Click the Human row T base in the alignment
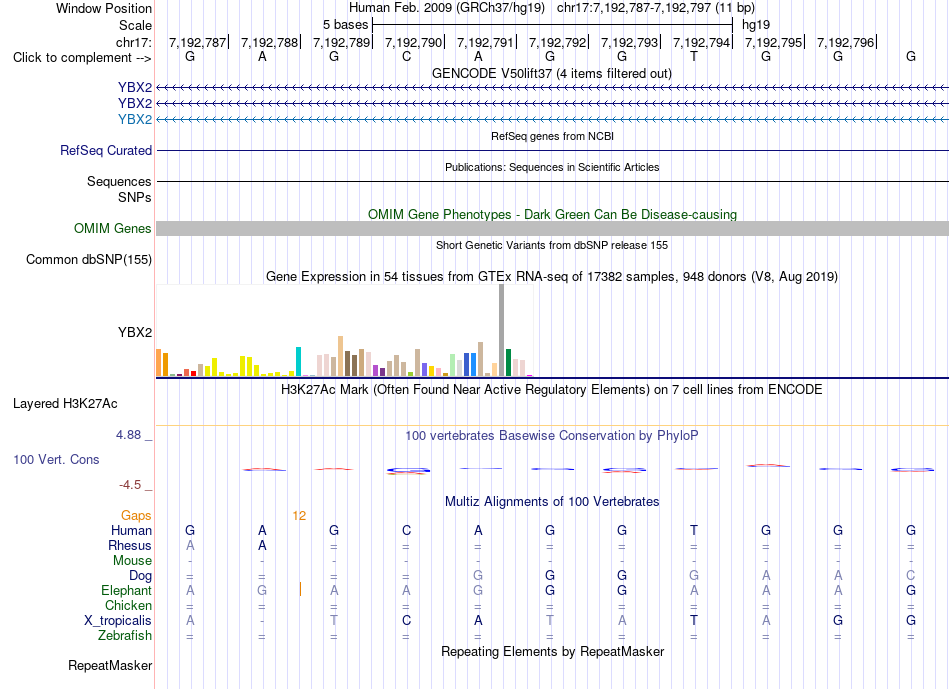This screenshot has height=689, width=950. point(694,530)
